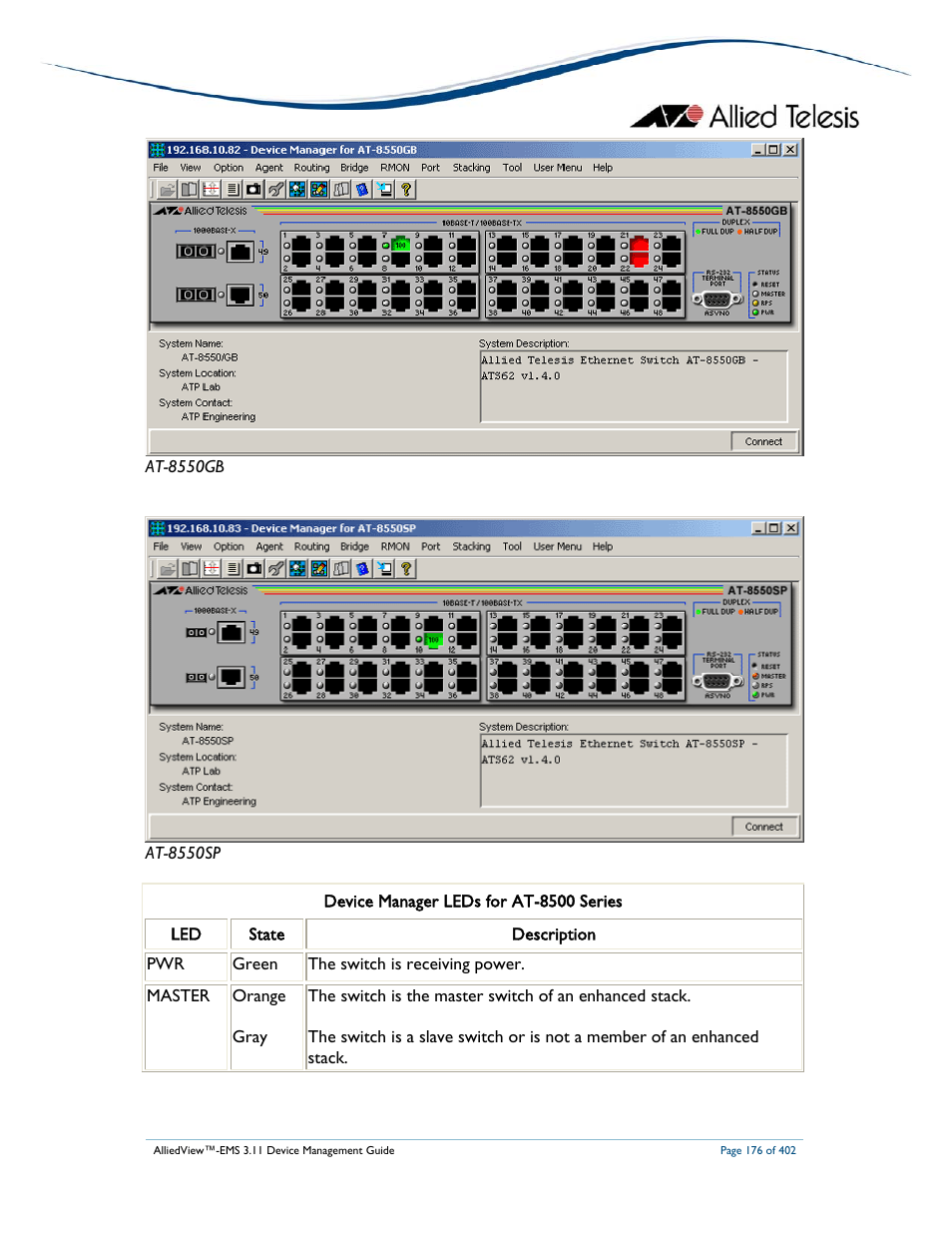The height and width of the screenshot is (1233, 952).
Task: Click the 'Page 176 of 402' footer text
Action: click(758, 1151)
